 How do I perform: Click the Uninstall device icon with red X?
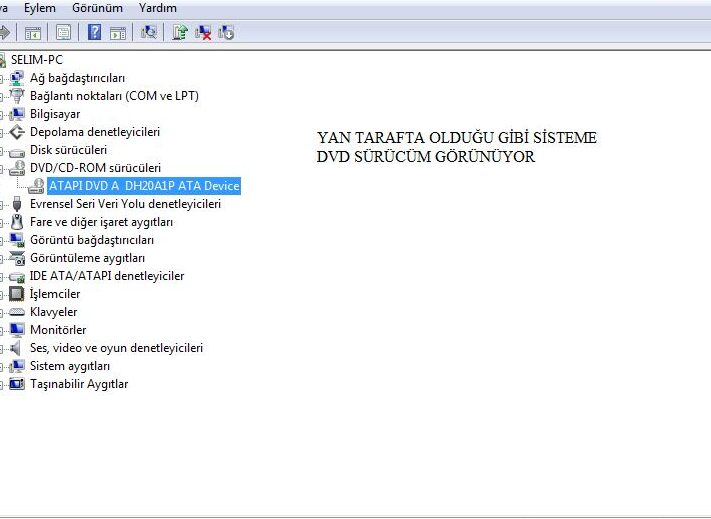point(203,32)
